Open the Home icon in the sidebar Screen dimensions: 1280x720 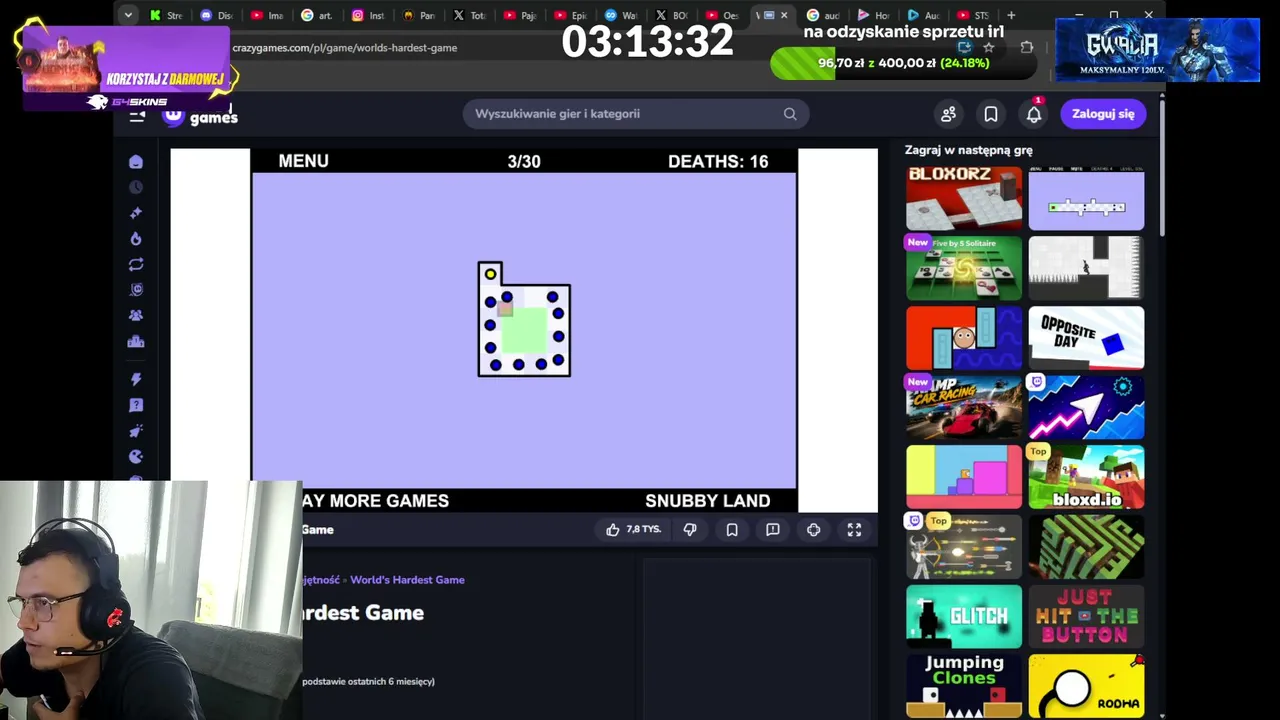click(x=136, y=162)
